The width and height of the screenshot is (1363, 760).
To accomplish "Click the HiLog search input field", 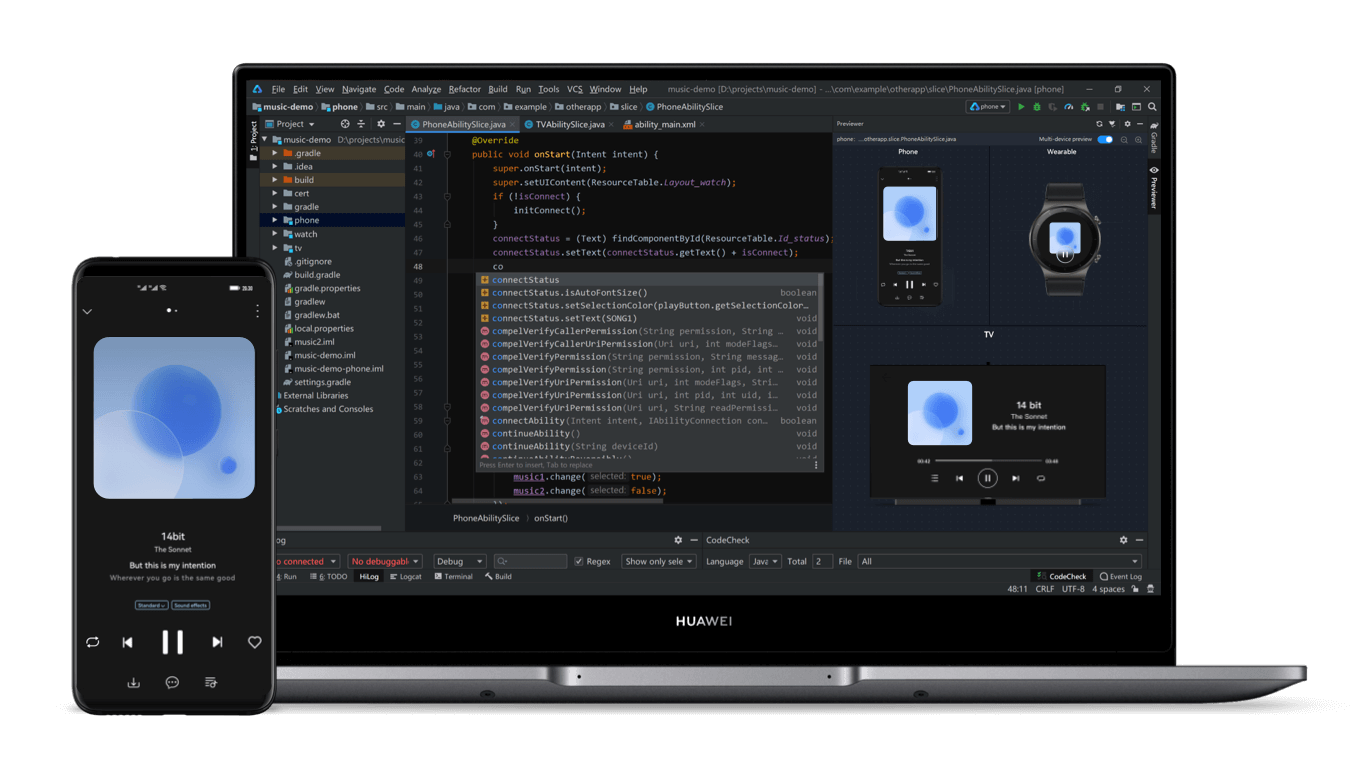I will pyautogui.click(x=530, y=562).
